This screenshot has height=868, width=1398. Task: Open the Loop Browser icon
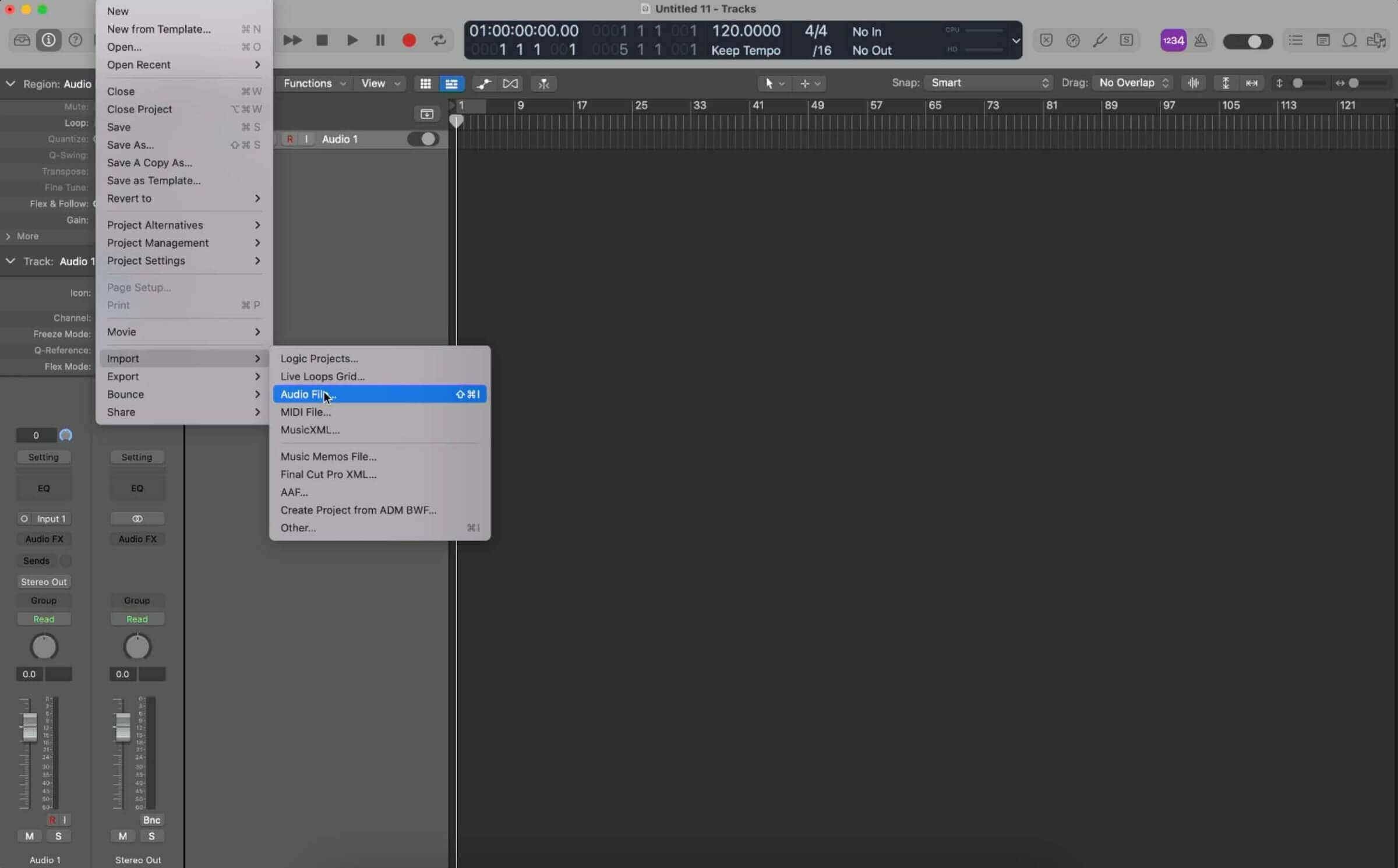pyautogui.click(x=1350, y=40)
